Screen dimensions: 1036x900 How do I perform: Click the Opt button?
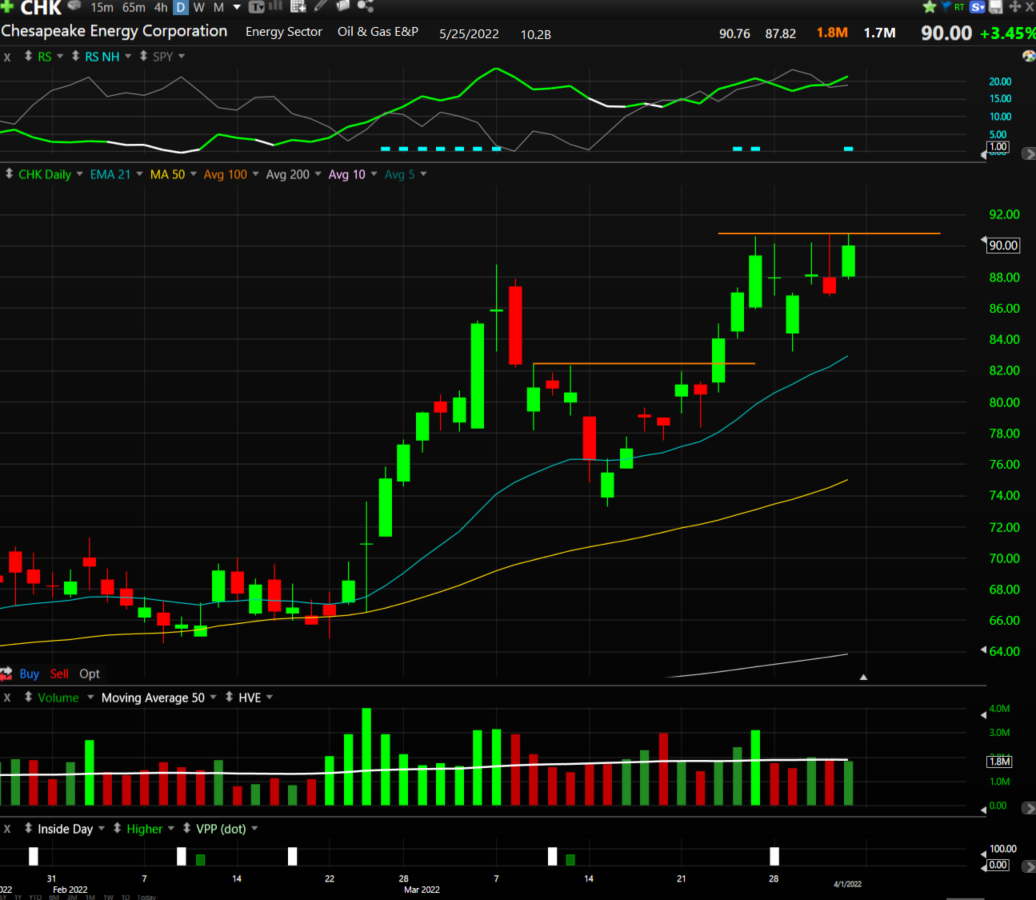[89, 673]
